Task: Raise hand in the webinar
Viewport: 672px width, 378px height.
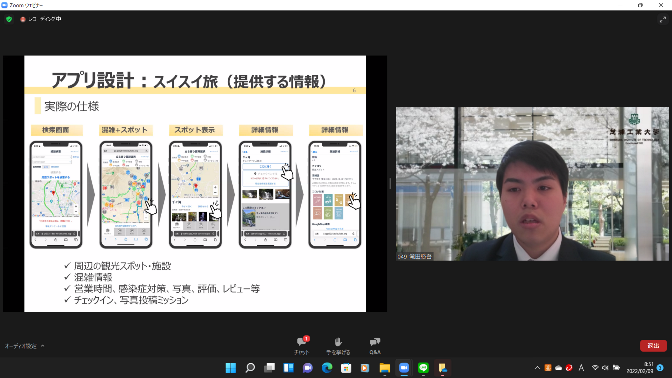Action: point(338,345)
